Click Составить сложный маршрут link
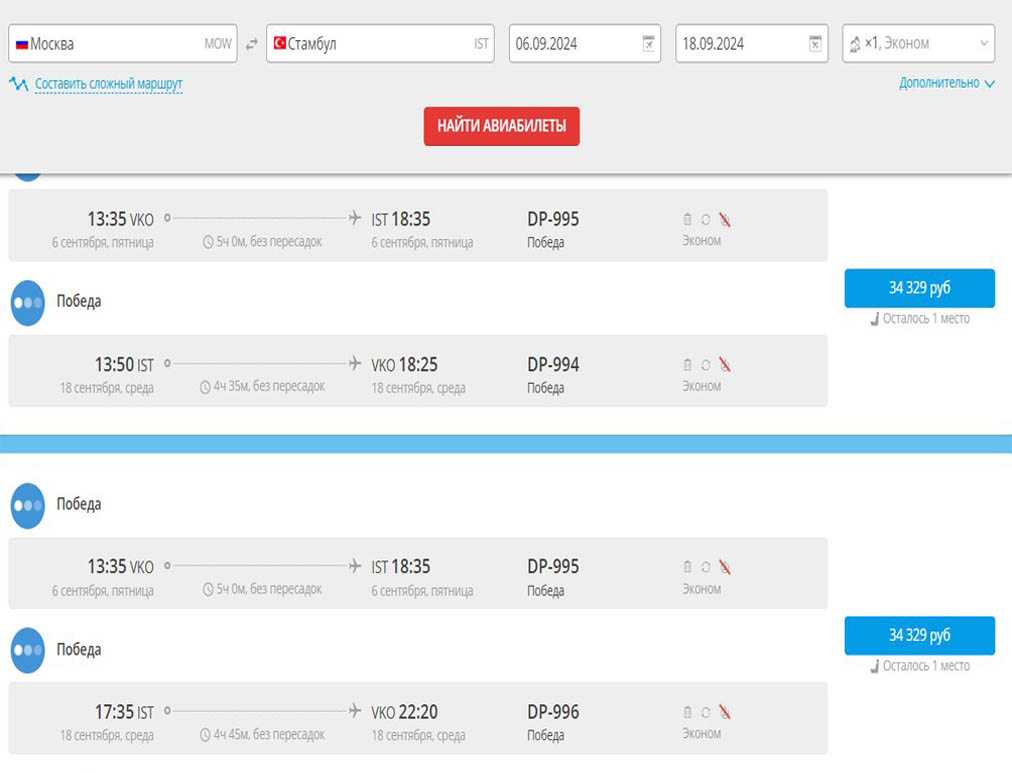 click(108, 84)
